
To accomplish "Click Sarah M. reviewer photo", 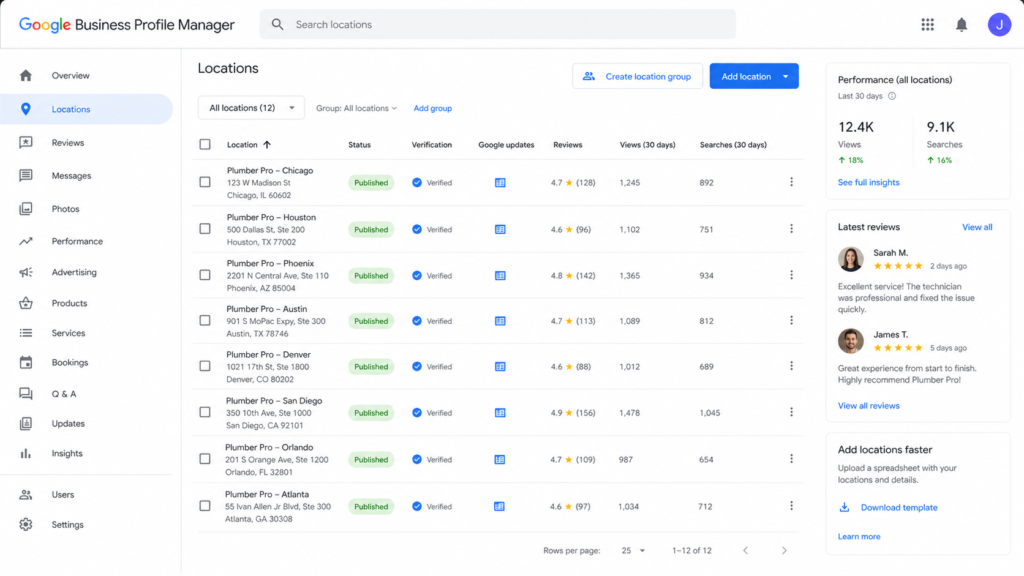I will coord(850,259).
